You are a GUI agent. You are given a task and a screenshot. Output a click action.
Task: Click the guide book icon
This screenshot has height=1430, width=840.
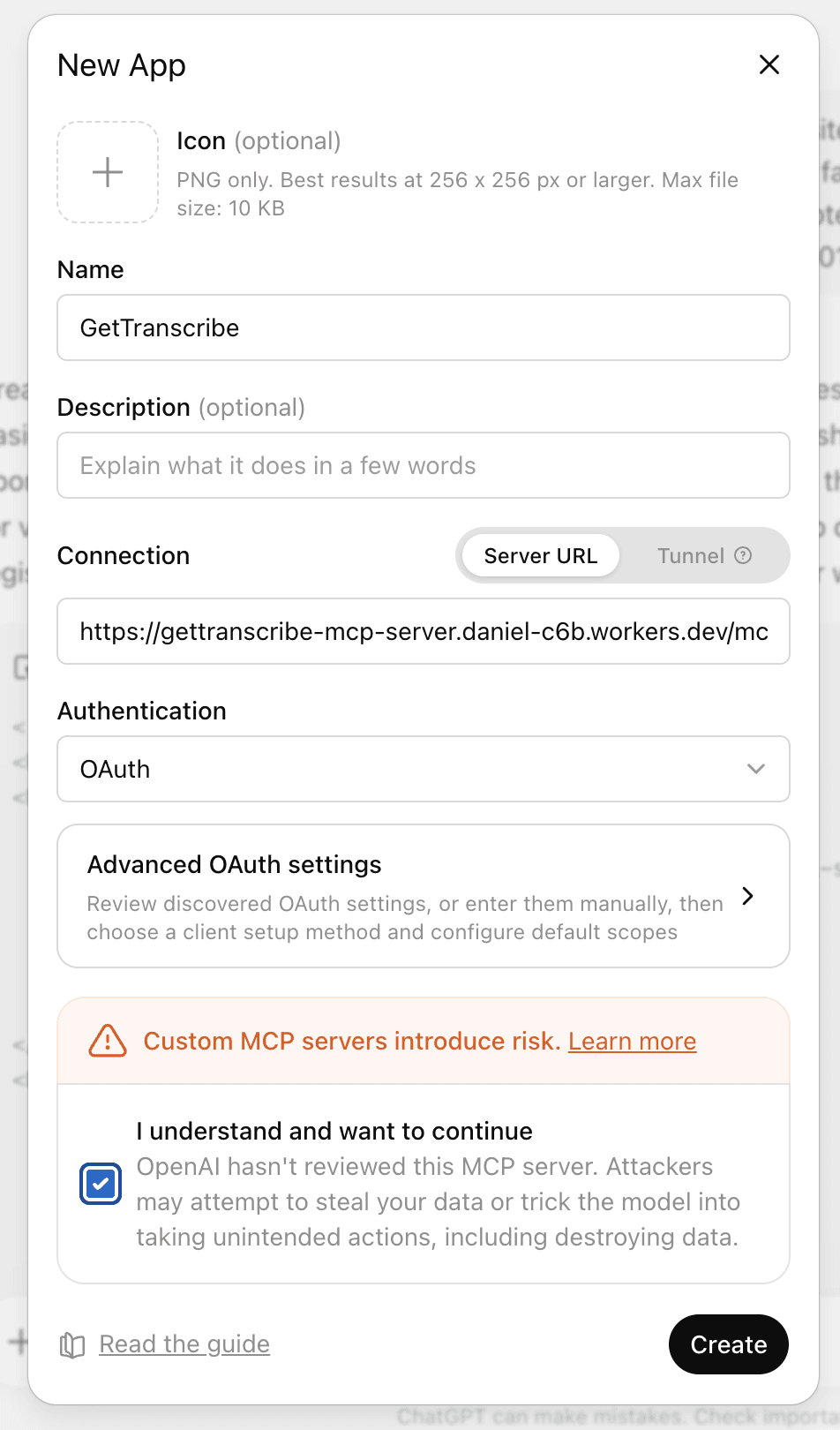point(71,1345)
